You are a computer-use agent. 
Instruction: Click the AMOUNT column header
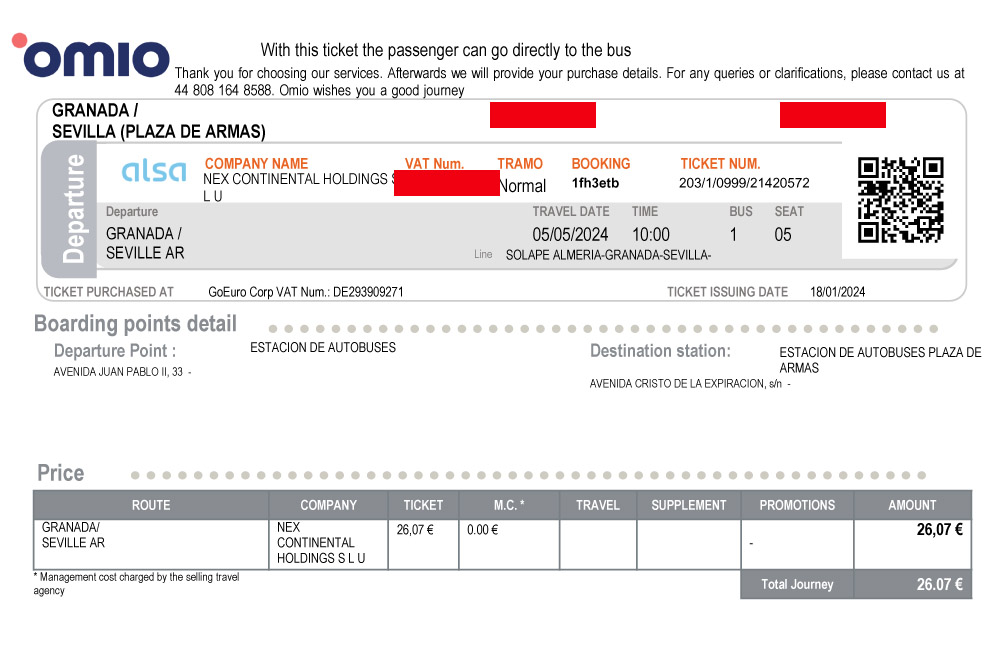coord(912,505)
